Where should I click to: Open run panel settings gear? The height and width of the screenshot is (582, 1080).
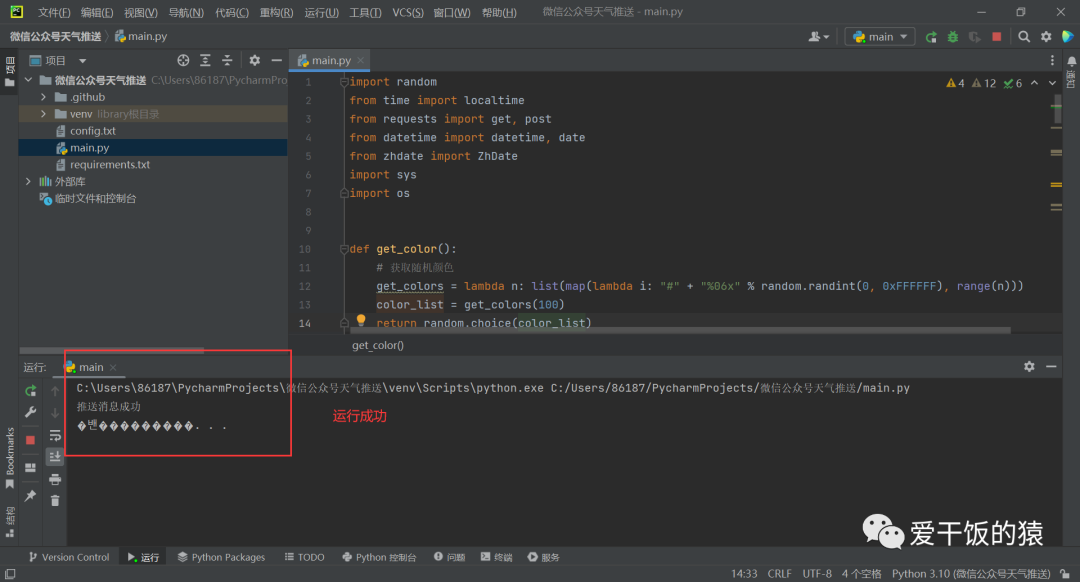(1029, 366)
